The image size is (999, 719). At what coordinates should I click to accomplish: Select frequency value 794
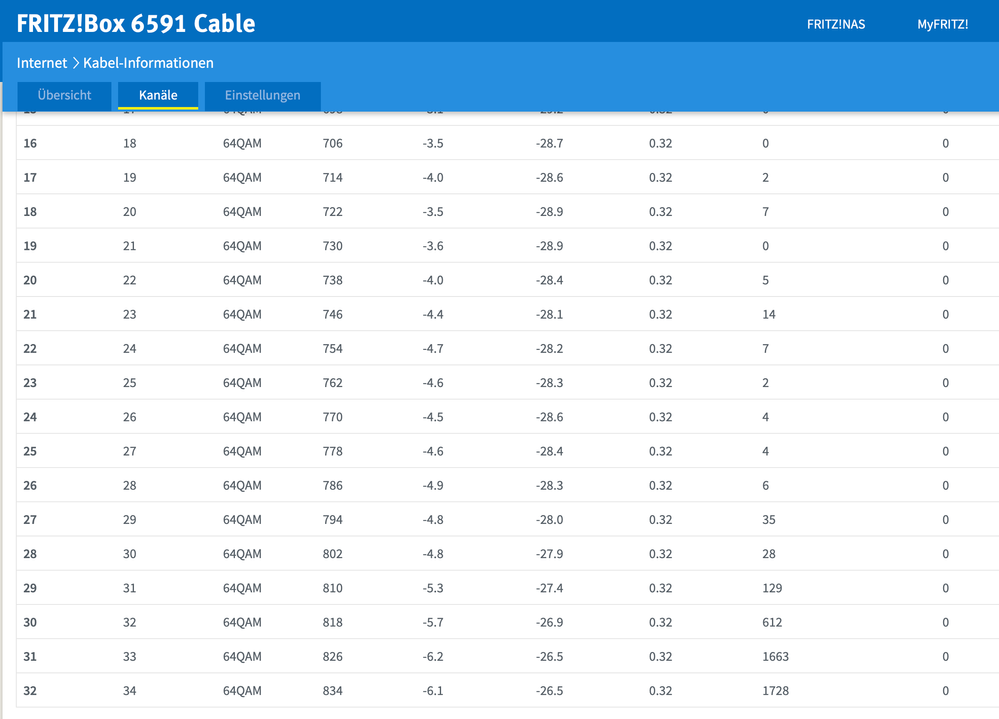point(333,520)
